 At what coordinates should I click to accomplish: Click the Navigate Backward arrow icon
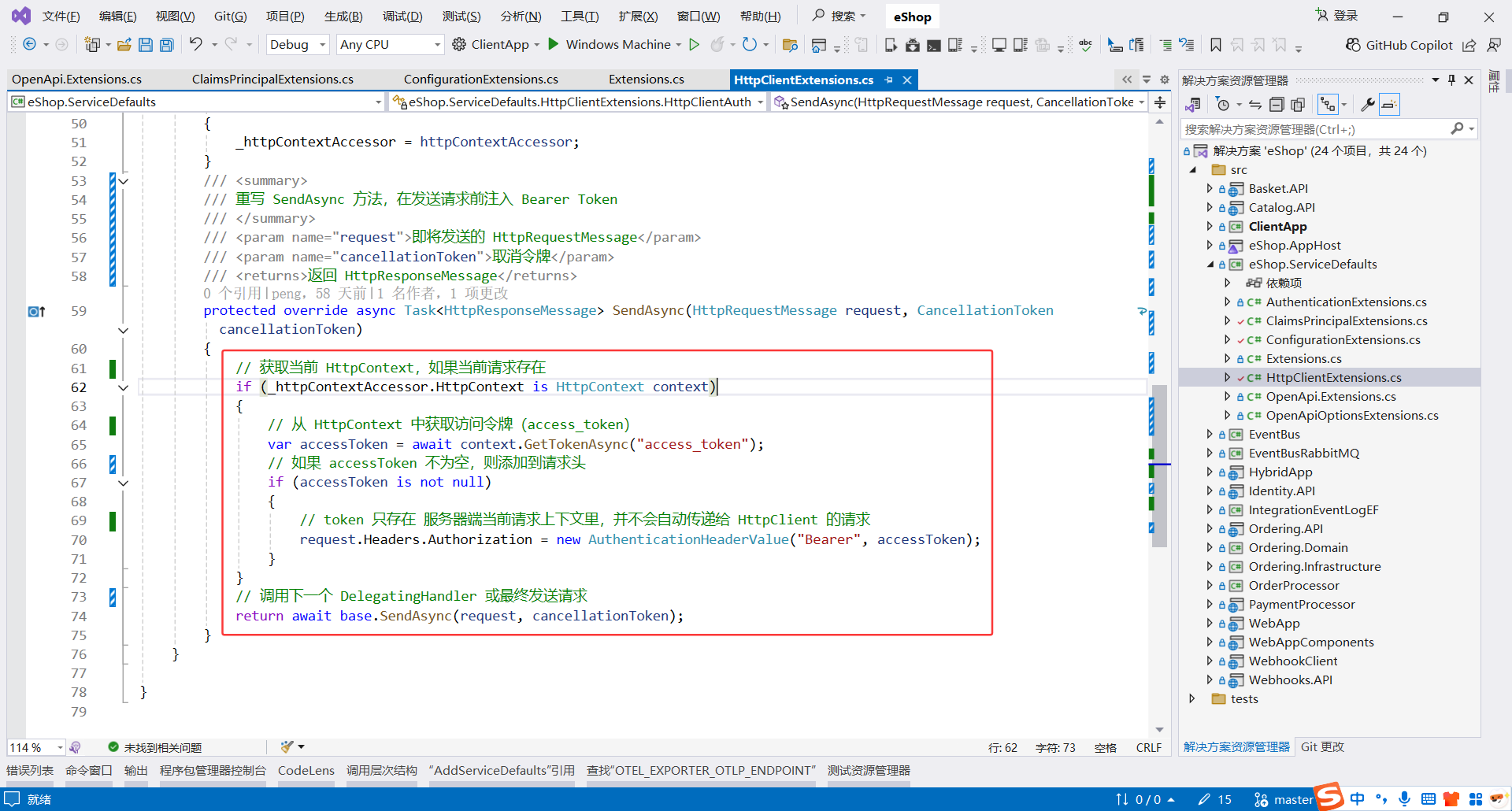coord(29,45)
